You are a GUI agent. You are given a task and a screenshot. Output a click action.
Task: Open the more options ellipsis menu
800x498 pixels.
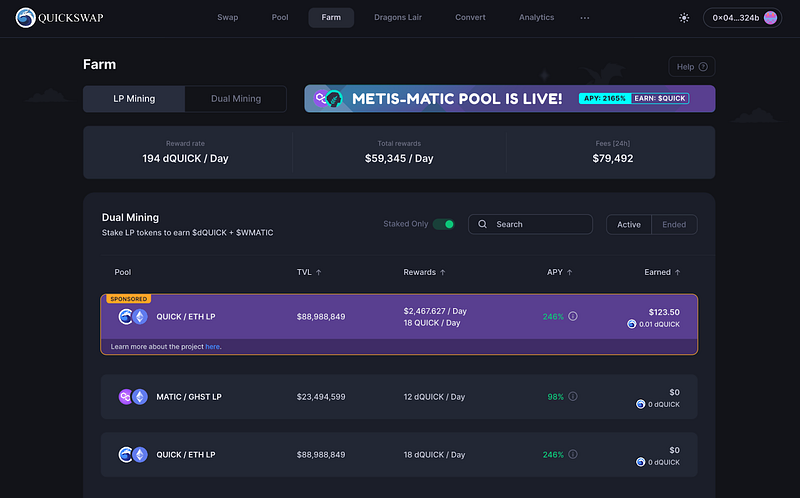[585, 18]
